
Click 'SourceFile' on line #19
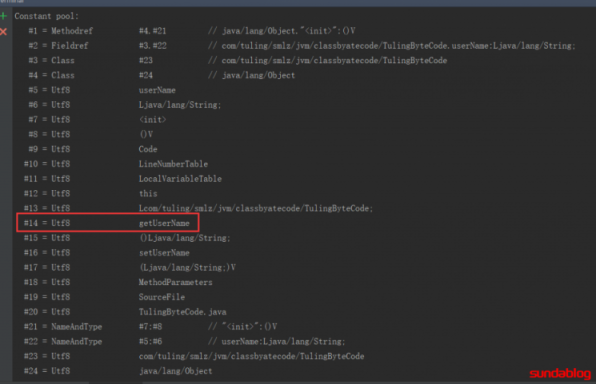coord(162,297)
